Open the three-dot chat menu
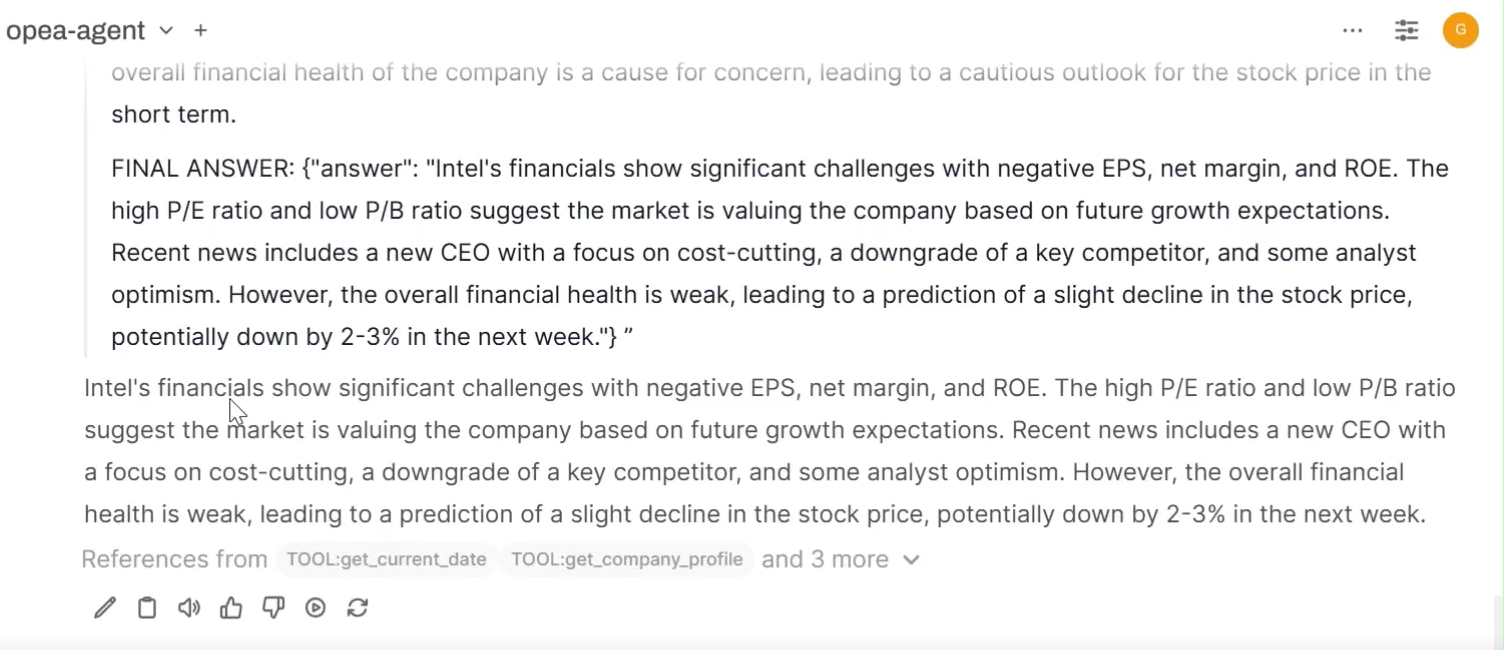 [x=1352, y=31]
